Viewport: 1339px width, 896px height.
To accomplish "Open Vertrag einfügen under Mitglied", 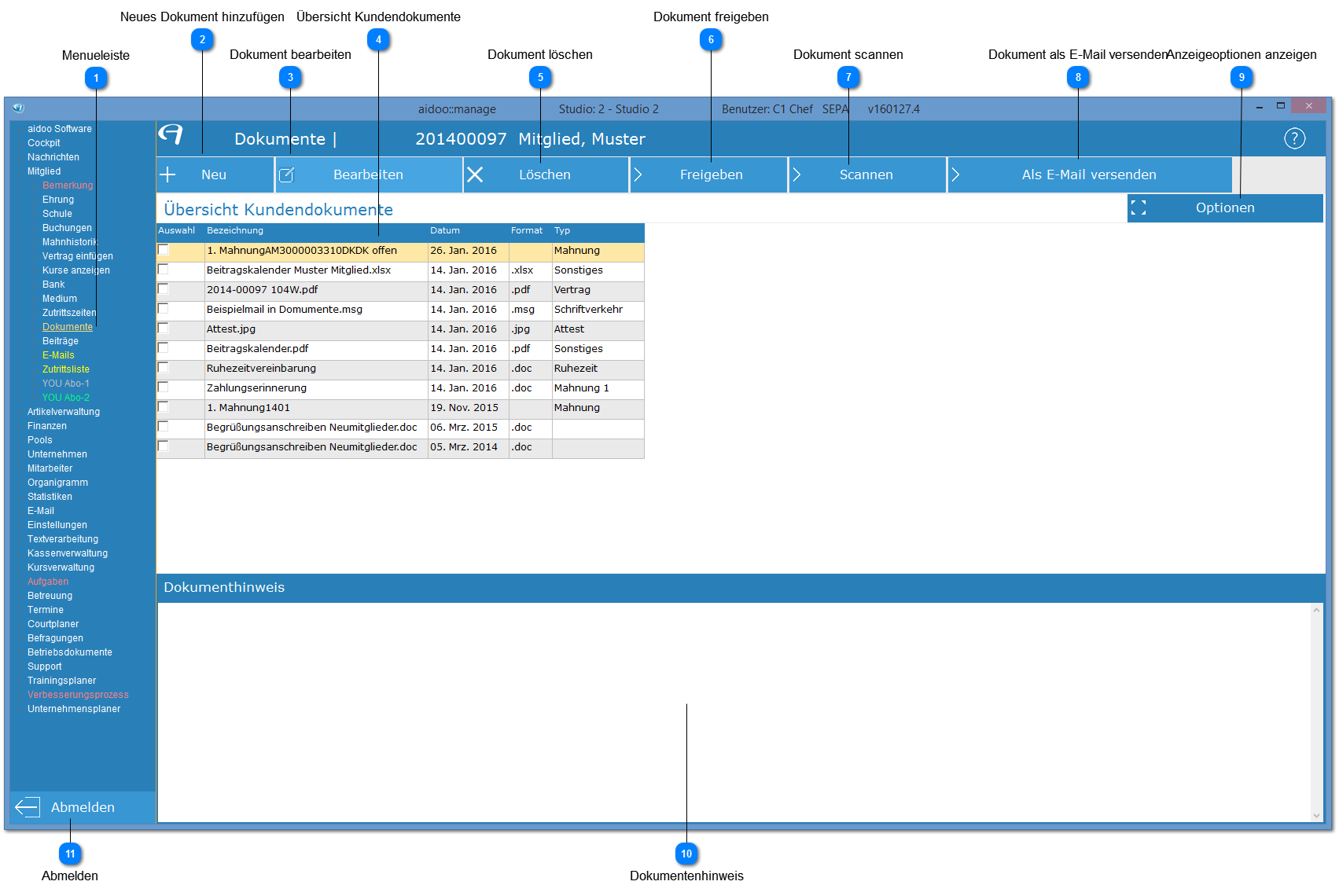I will click(78, 256).
